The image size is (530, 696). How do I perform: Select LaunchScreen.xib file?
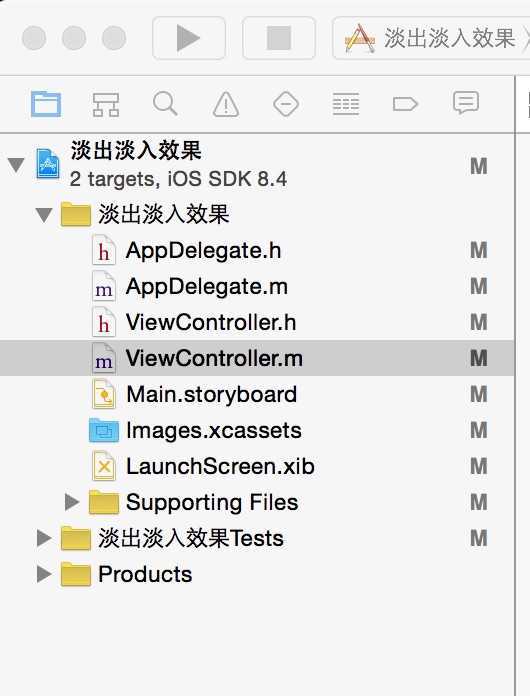(220, 467)
